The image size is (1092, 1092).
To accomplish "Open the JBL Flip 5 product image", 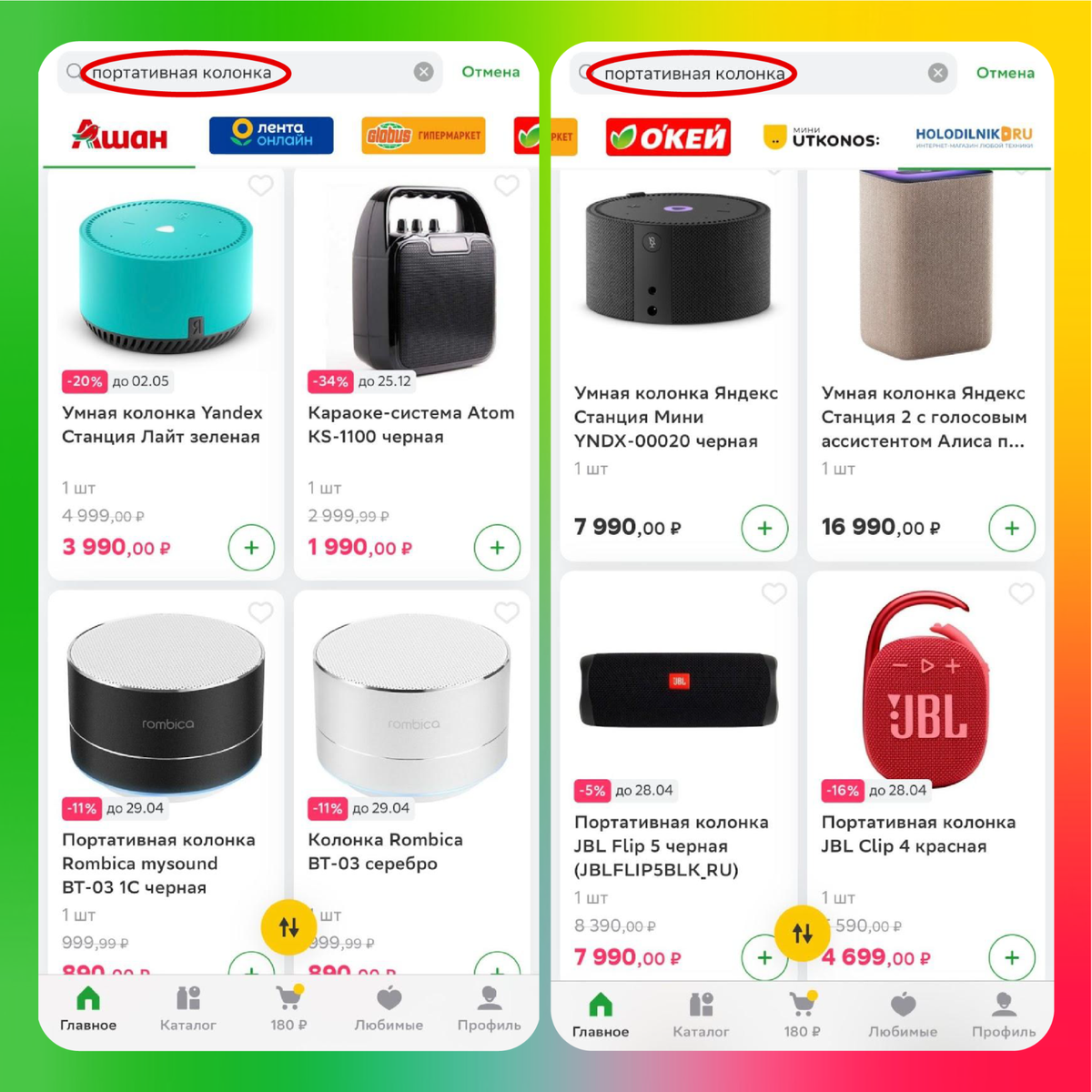I will click(x=679, y=689).
